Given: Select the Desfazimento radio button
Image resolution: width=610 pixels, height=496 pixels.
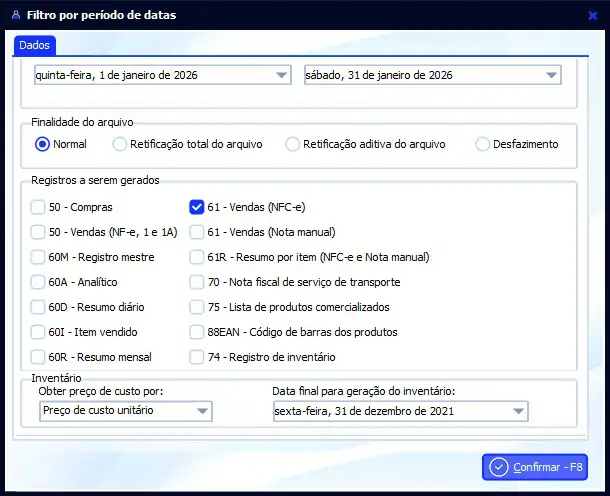Looking at the screenshot, I should [x=483, y=144].
